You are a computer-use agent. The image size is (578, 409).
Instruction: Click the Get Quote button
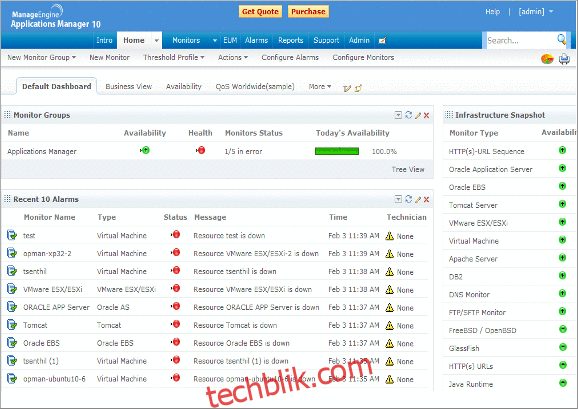260,12
